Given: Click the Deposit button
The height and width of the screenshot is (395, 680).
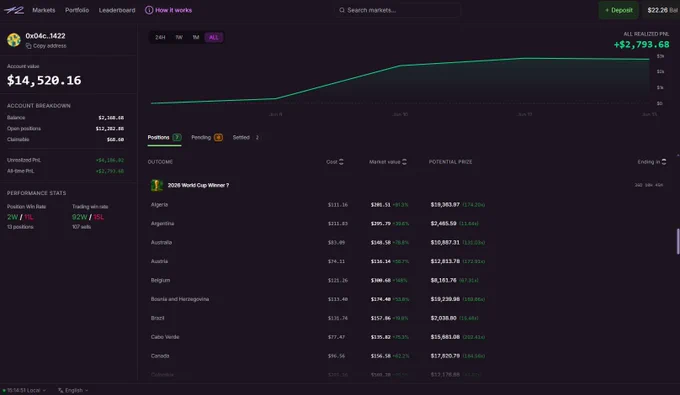Looking at the screenshot, I should pyautogui.click(x=618, y=10).
